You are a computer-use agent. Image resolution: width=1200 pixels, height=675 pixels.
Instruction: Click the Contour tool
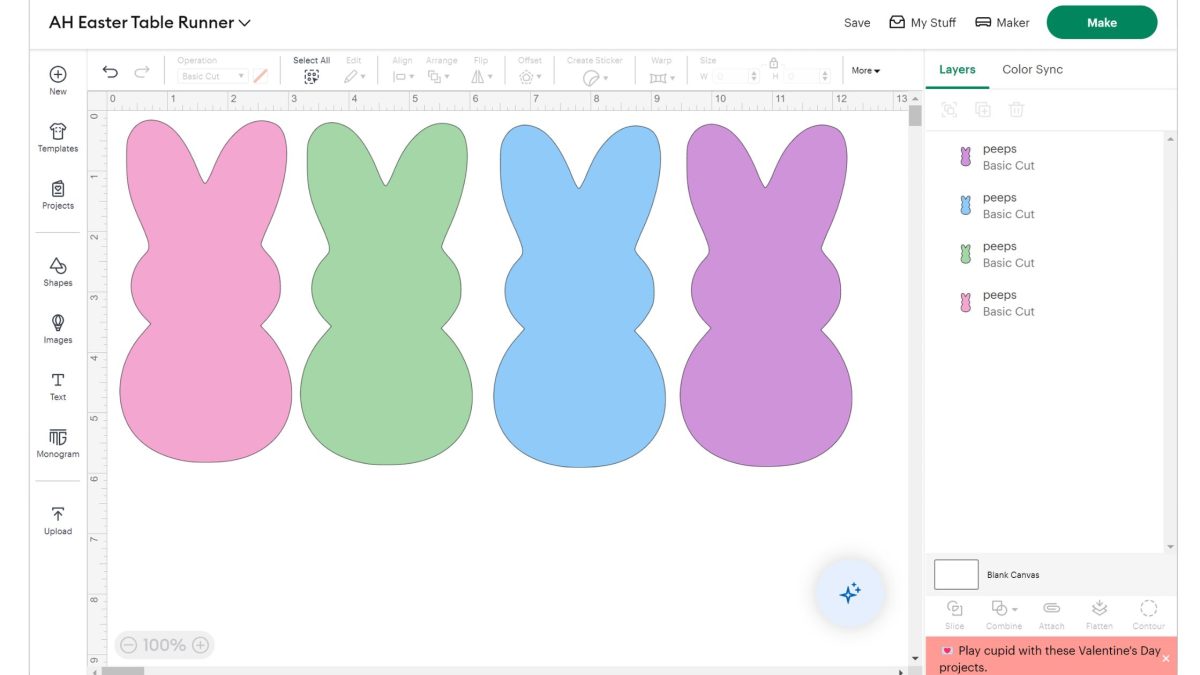pos(1148,614)
